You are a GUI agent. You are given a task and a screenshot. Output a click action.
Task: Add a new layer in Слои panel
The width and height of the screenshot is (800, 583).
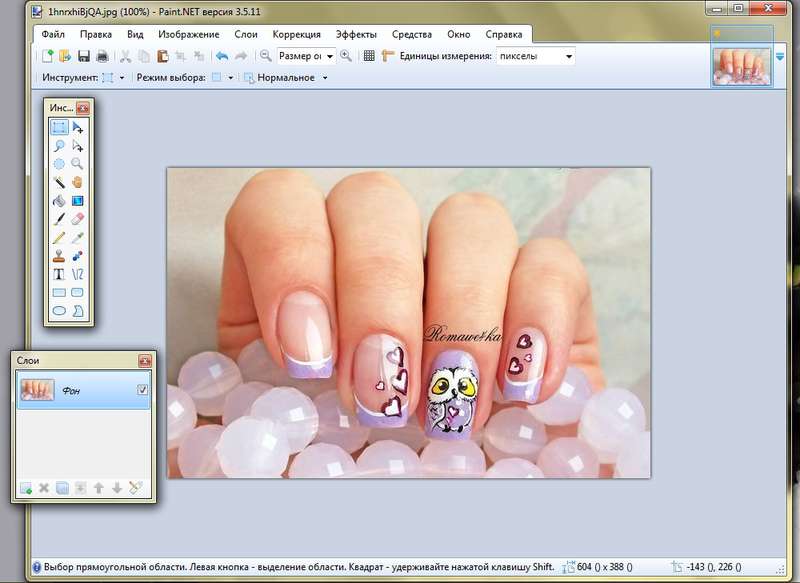[25, 488]
